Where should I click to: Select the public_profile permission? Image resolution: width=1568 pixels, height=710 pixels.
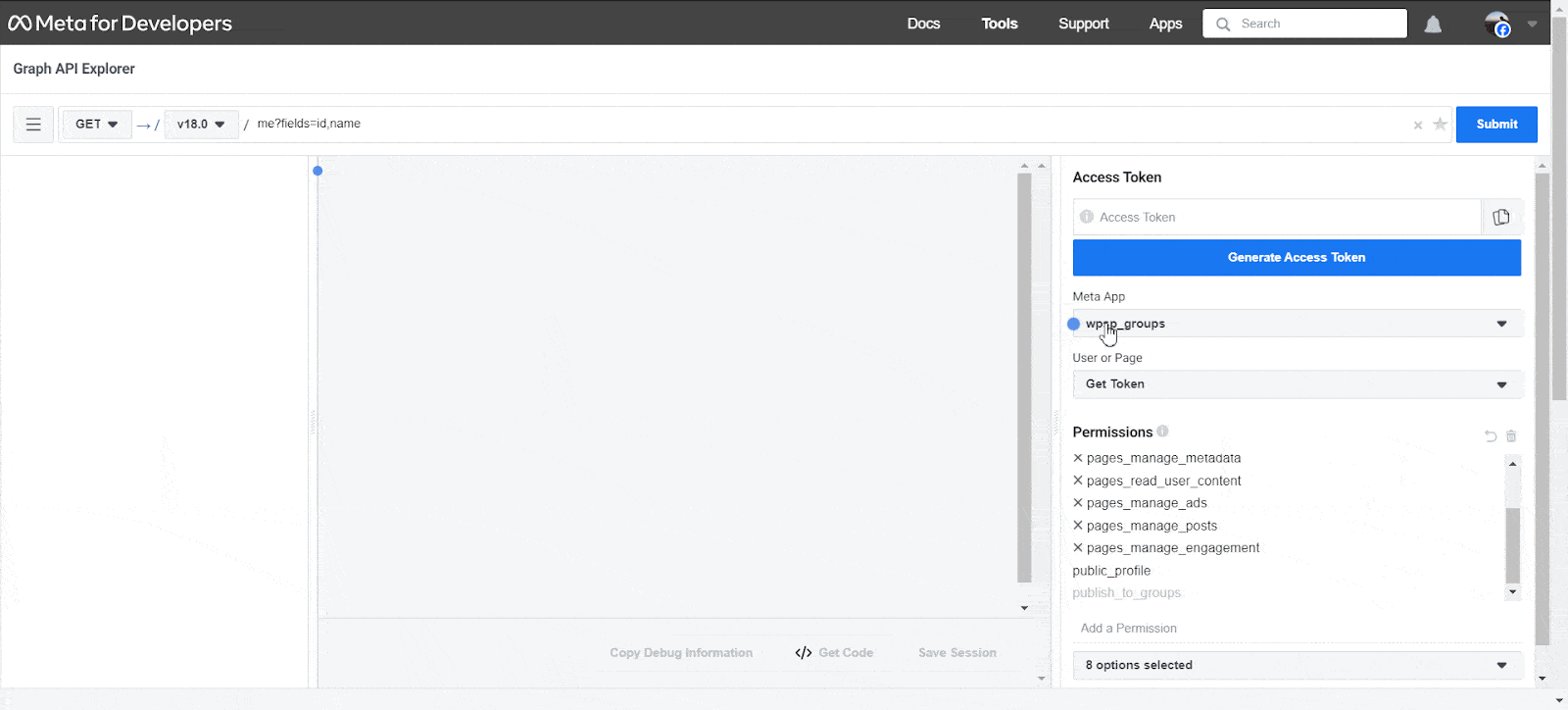click(1111, 571)
